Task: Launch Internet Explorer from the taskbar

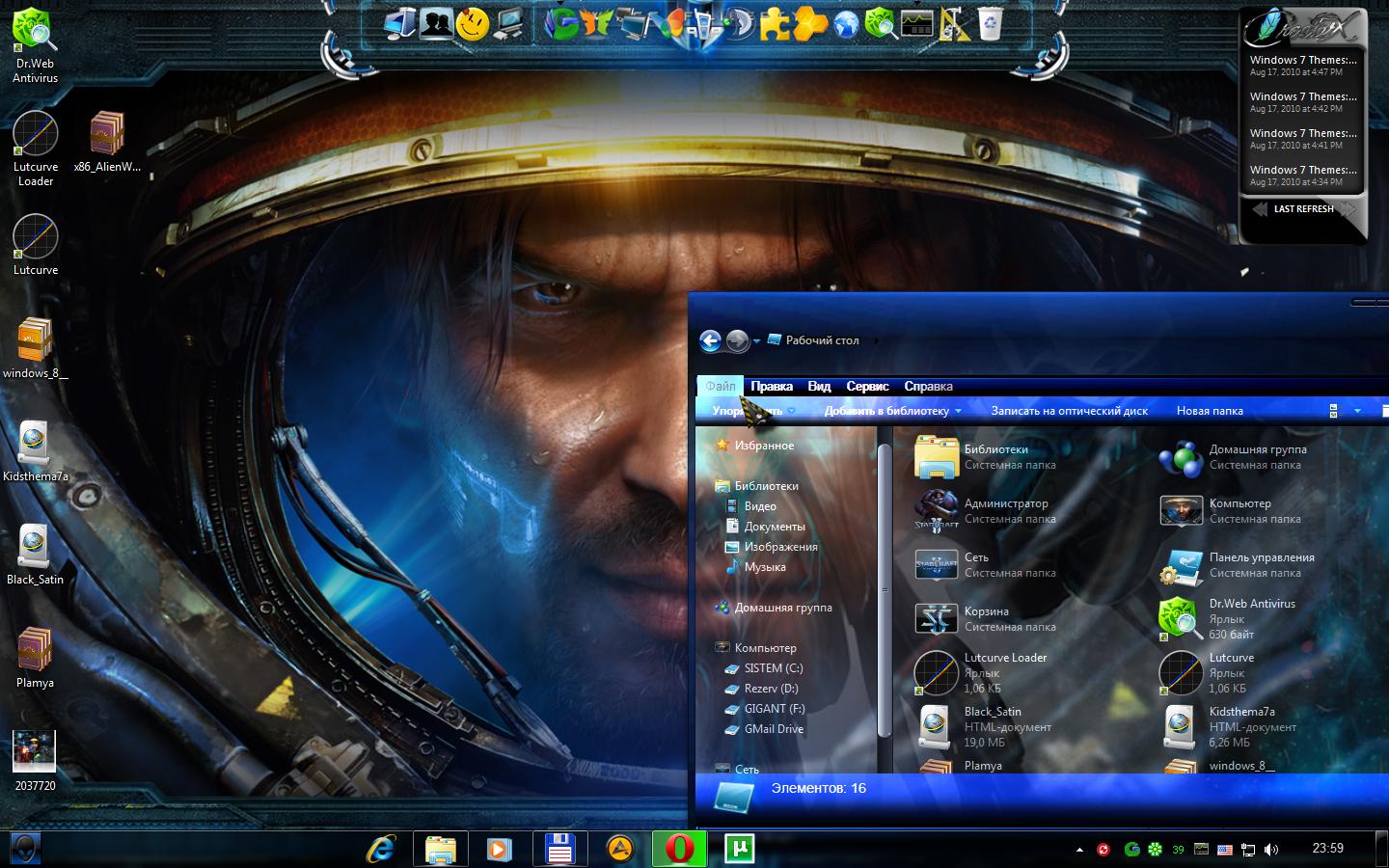Action: 382,849
